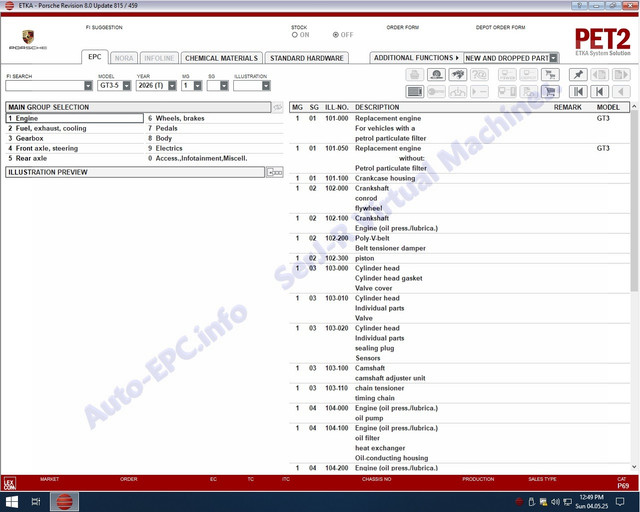Open Task View on taskbar

(36, 502)
